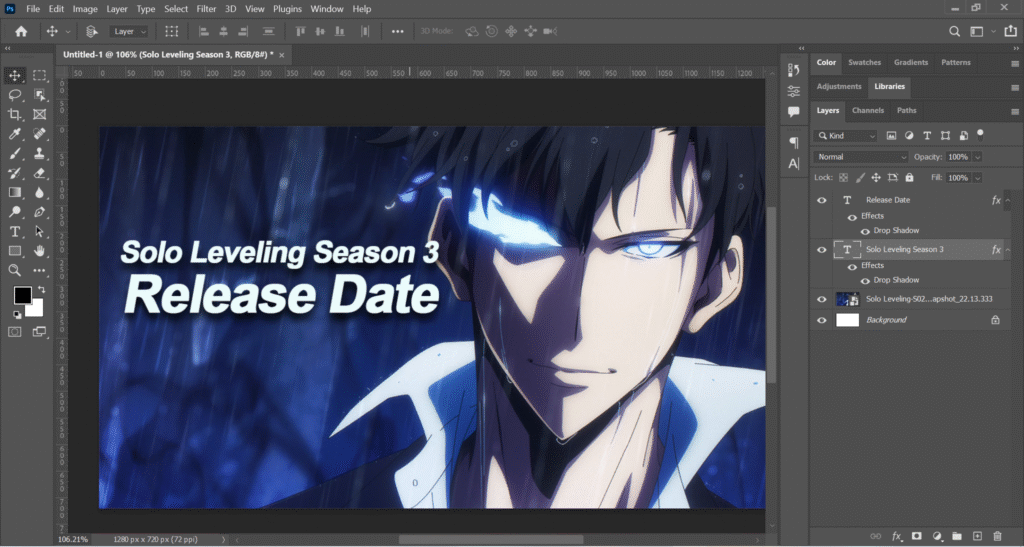The image size is (1024, 547).
Task: Toggle lock transparent pixels
Action: click(x=843, y=178)
